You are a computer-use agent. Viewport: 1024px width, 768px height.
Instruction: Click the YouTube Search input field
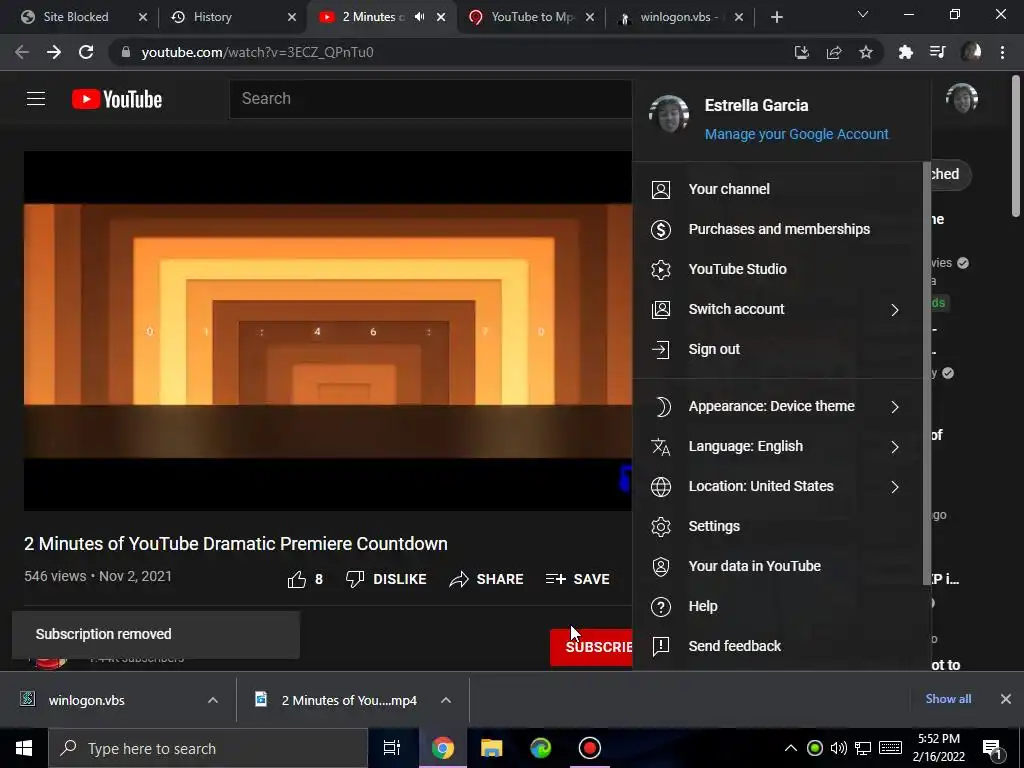tap(431, 99)
